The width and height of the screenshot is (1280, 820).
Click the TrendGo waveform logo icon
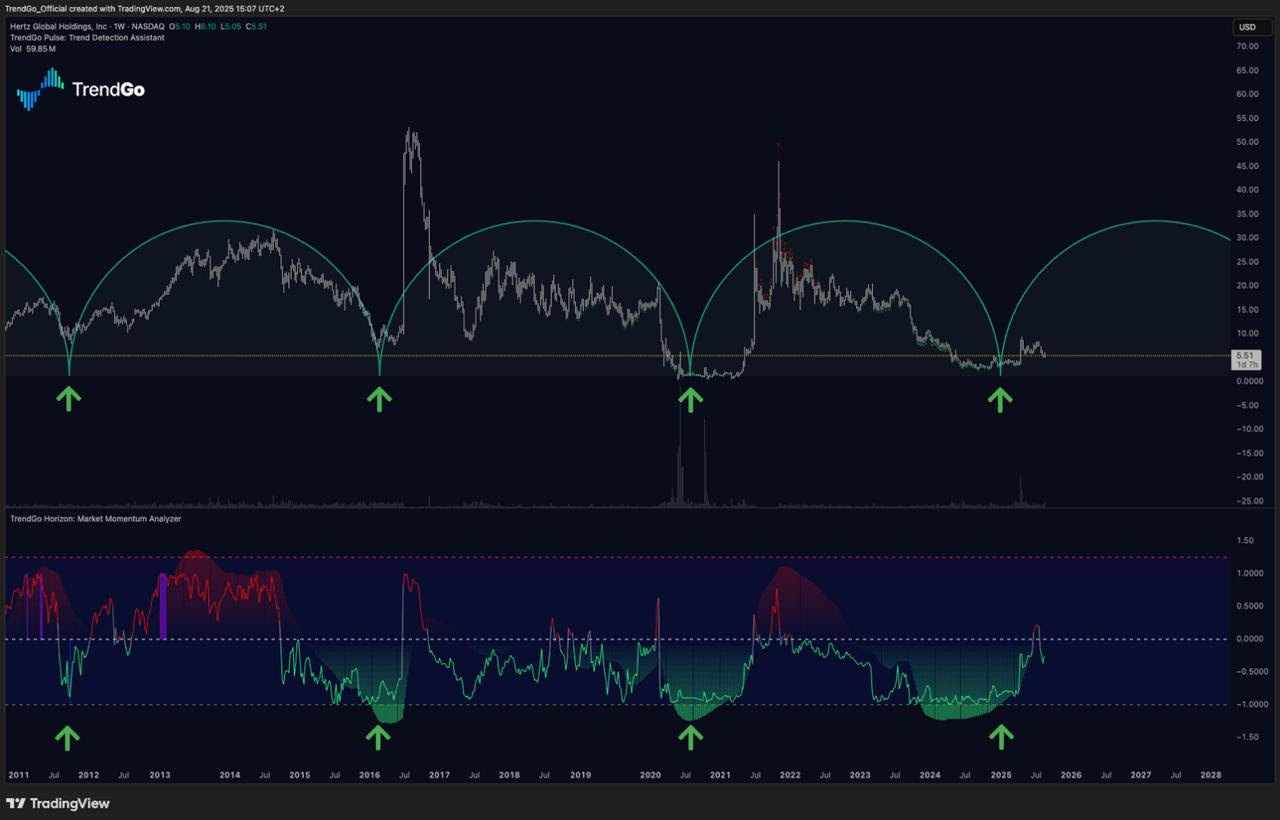click(x=40, y=88)
